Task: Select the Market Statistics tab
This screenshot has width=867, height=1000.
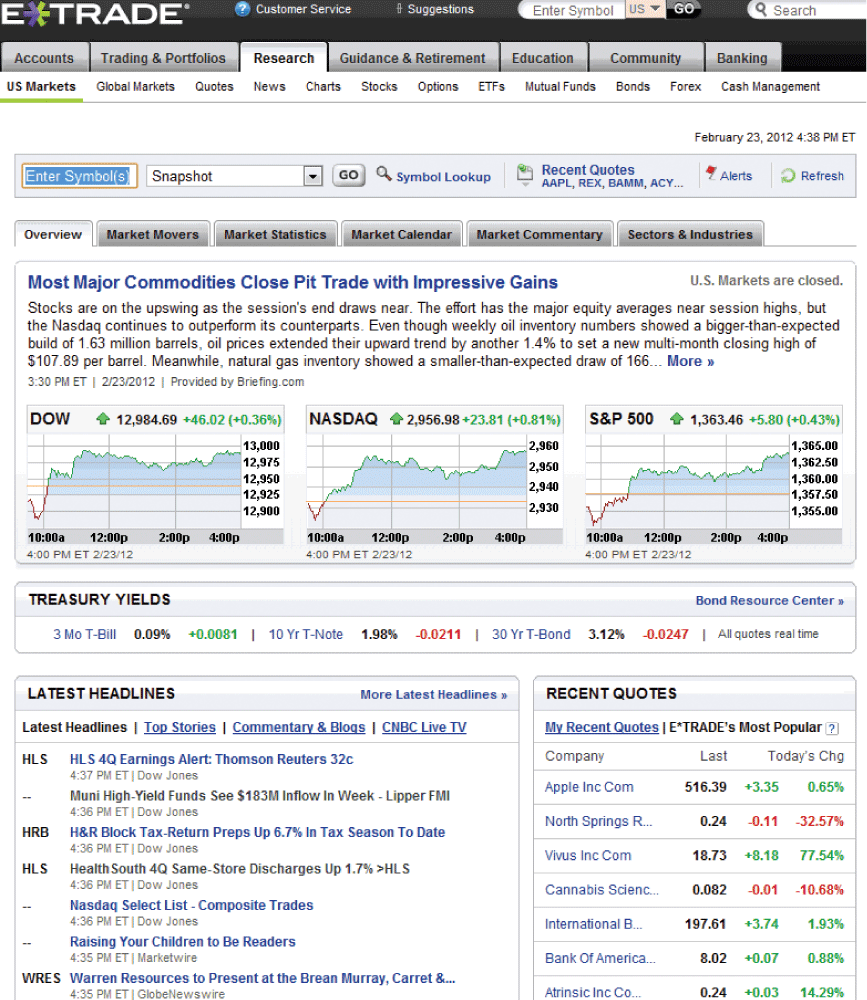Action: tap(275, 234)
